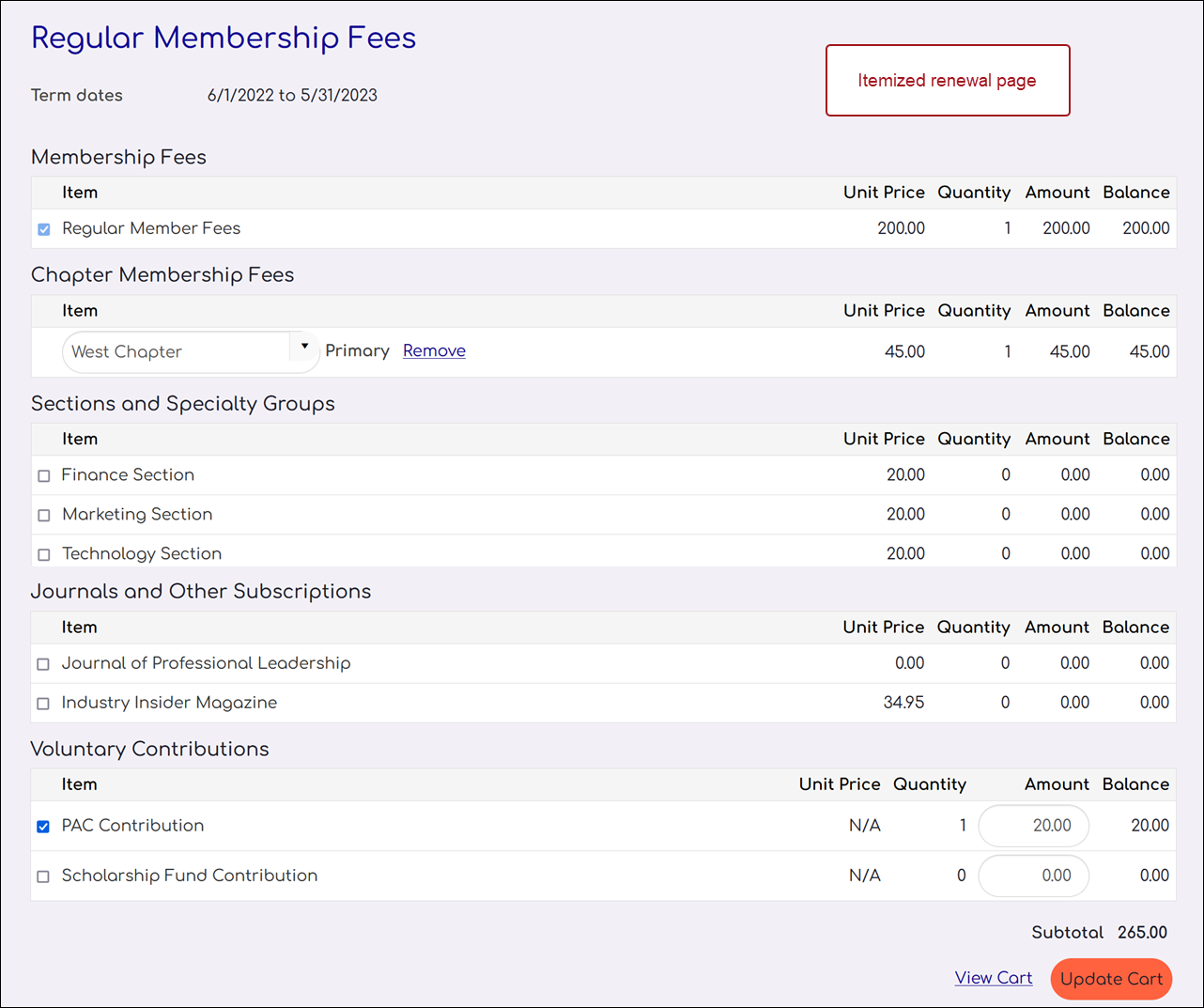Click Industry Insider Magazine unit price 34.95

pyautogui.click(x=903, y=703)
